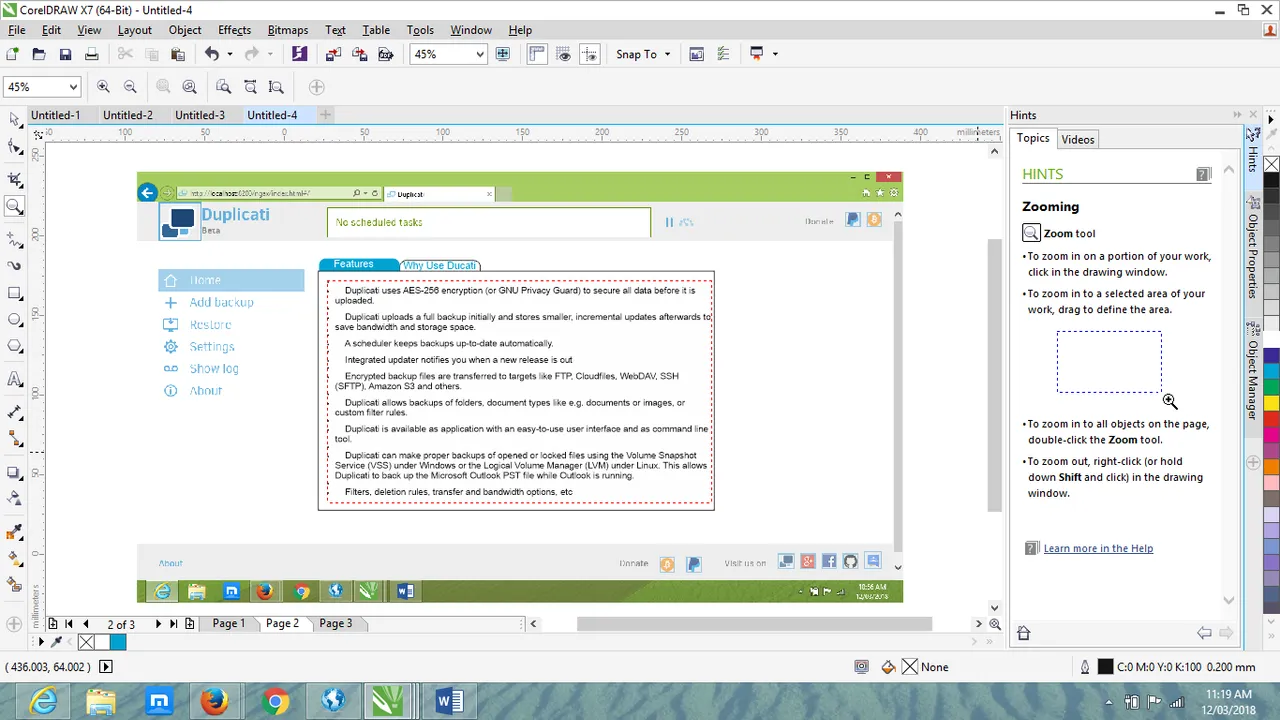Click the horizontal scrollbar thumb
This screenshot has width=1280, height=720.
pos(754,624)
